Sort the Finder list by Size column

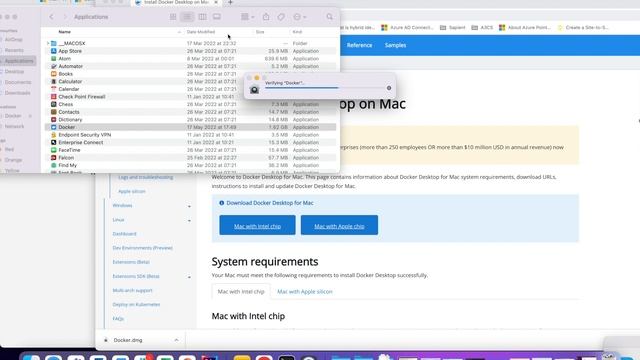[260, 32]
